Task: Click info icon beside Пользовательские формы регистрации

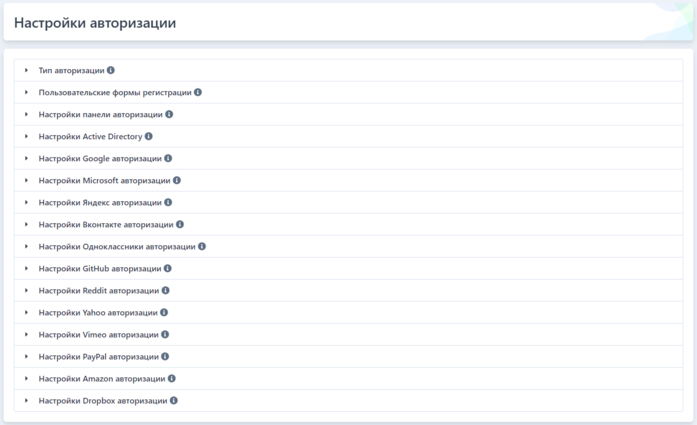Action: tap(198, 93)
